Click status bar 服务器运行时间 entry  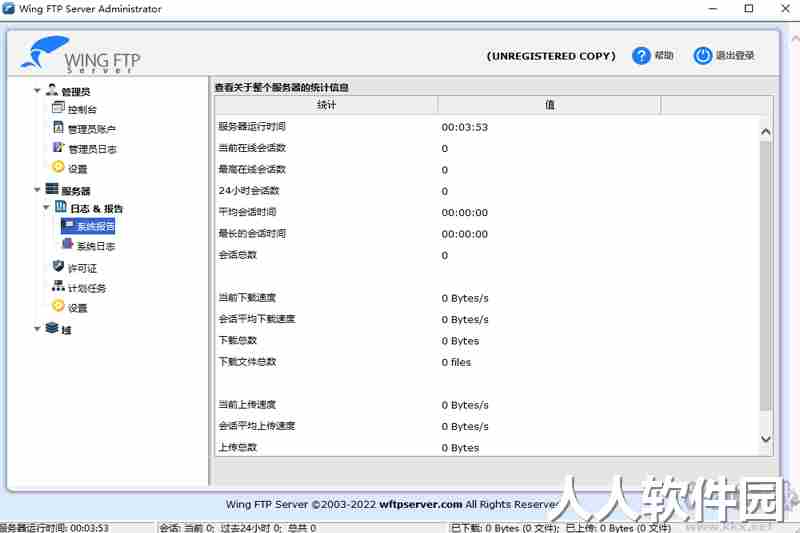point(55,527)
